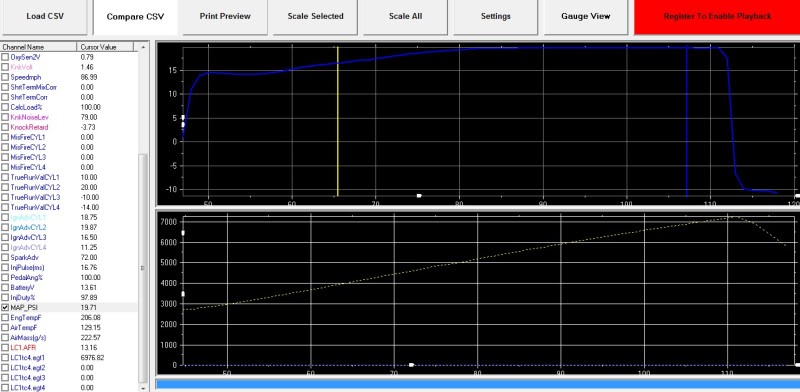Check the CalcLoad% checkbox
This screenshot has height=392, width=800.
point(5,107)
